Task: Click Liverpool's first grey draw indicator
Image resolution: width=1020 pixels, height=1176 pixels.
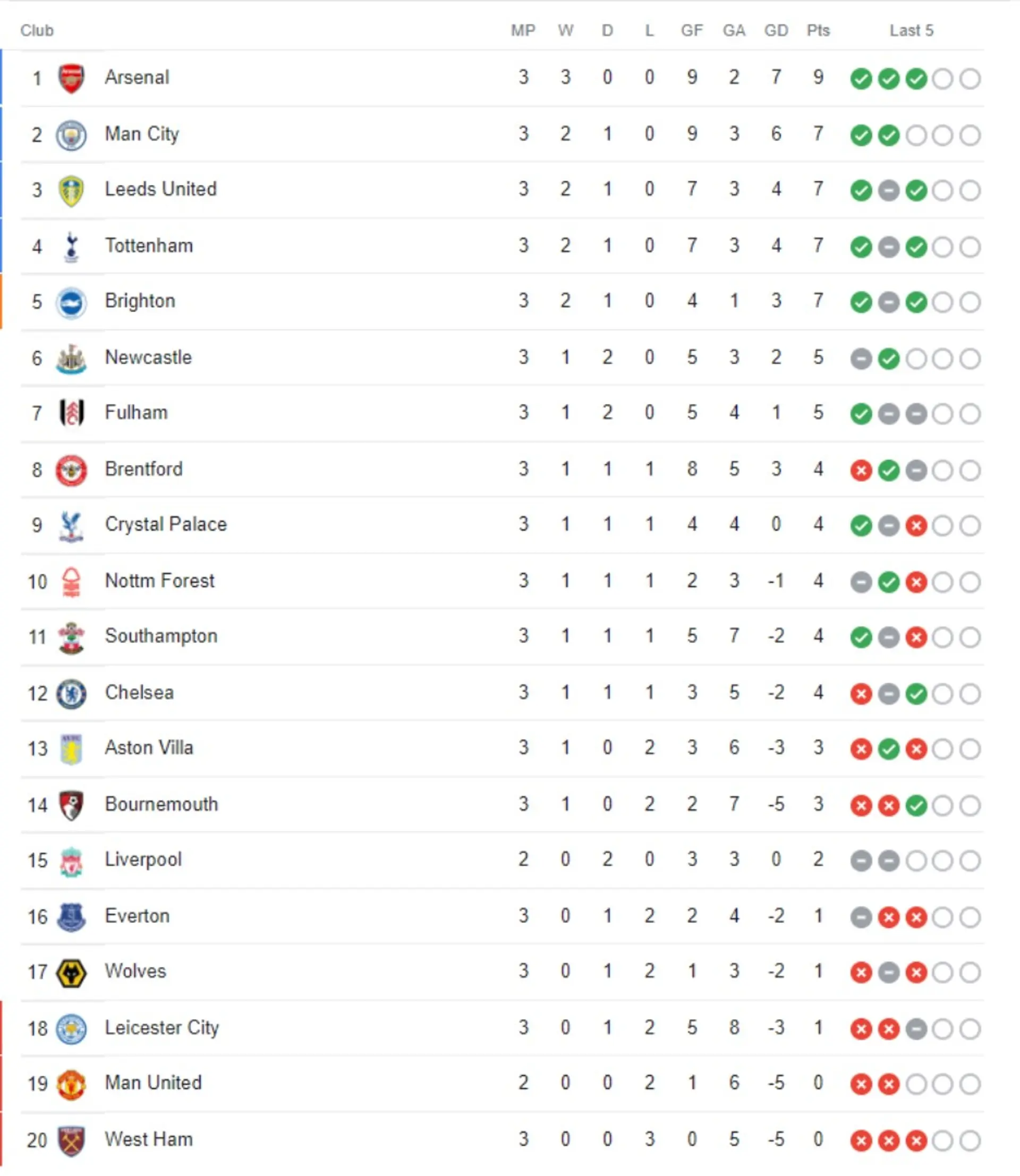Action: point(861,861)
